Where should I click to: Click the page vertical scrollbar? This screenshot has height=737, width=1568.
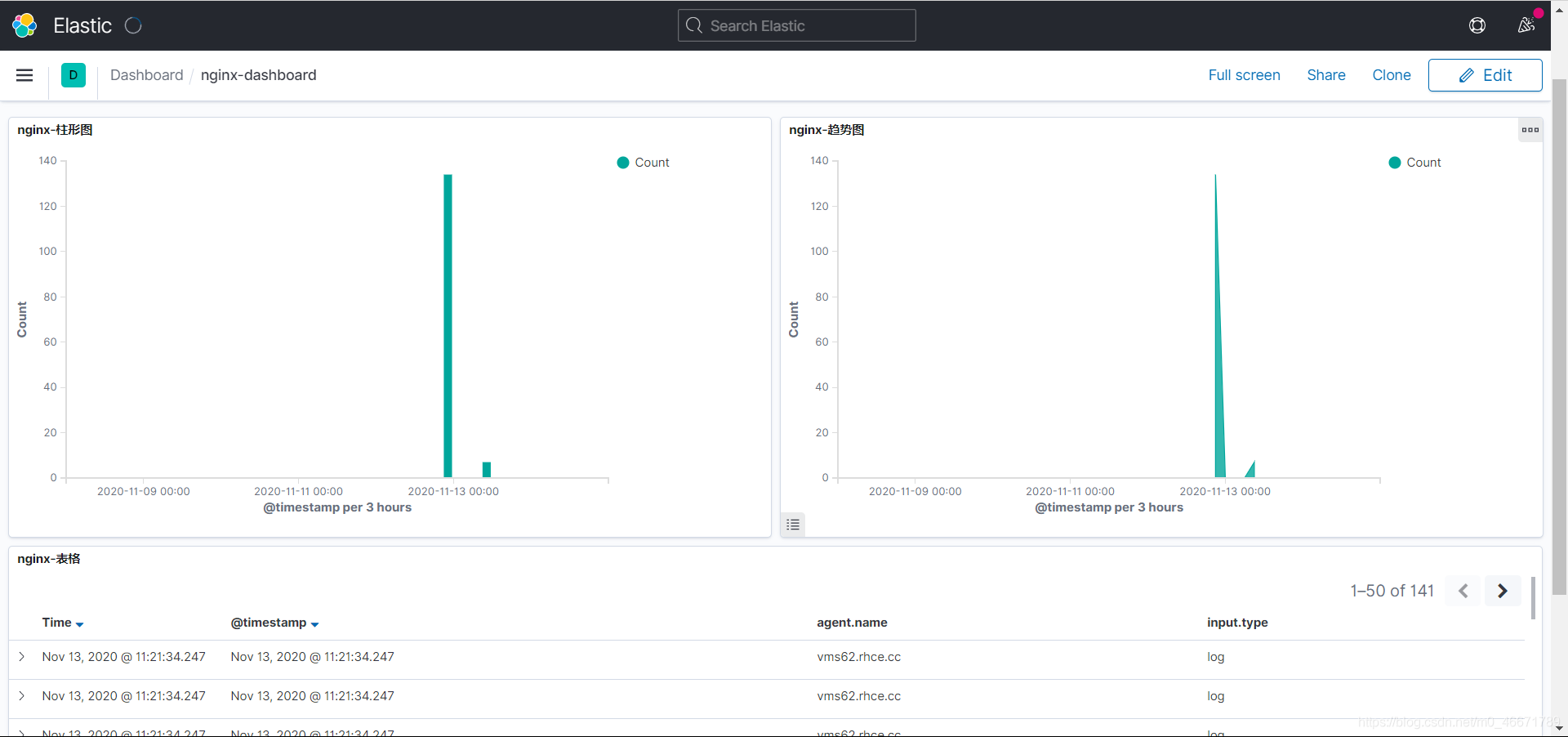point(1559,336)
